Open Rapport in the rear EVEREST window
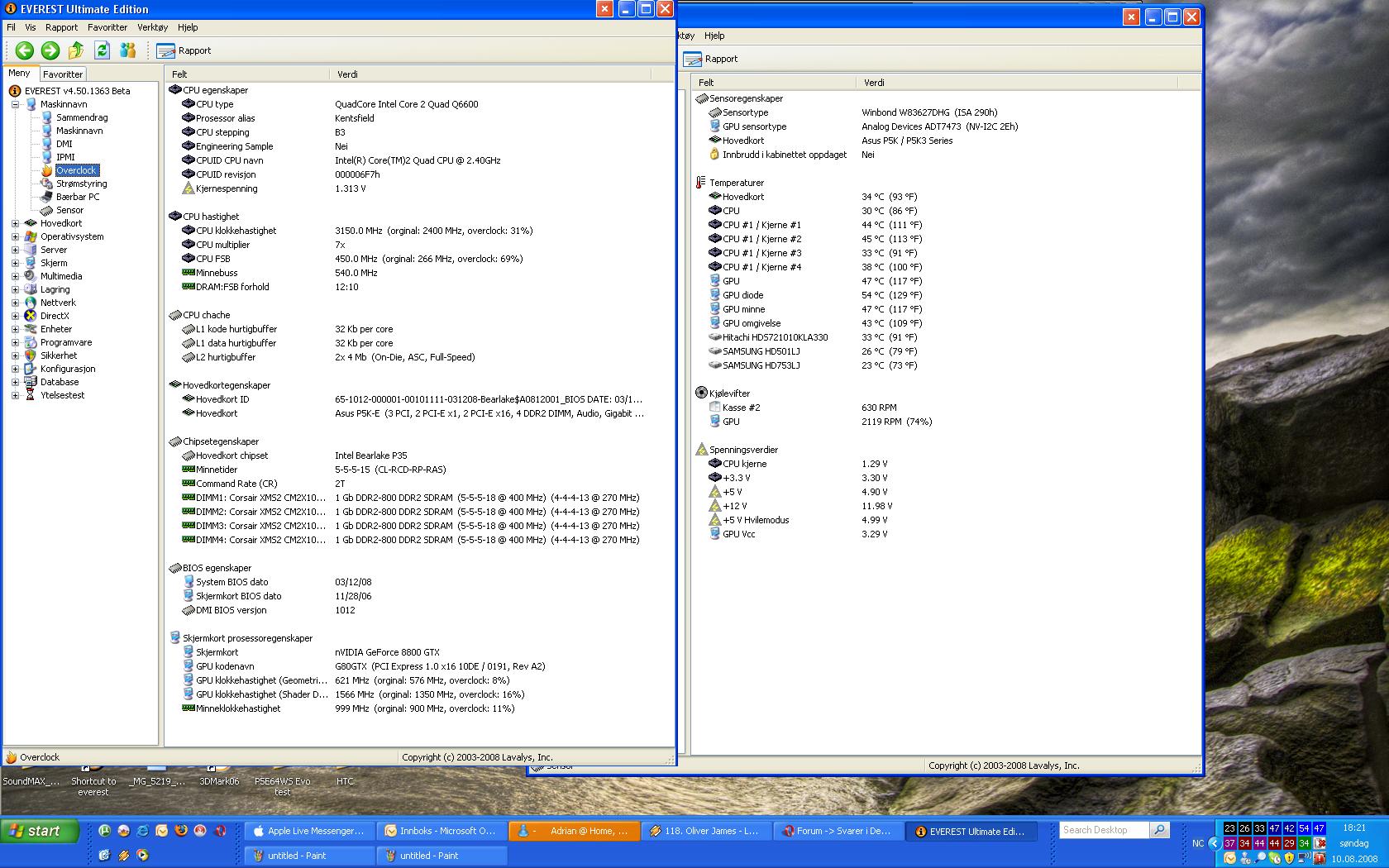Image resolution: width=1389 pixels, height=868 pixels. point(710,59)
